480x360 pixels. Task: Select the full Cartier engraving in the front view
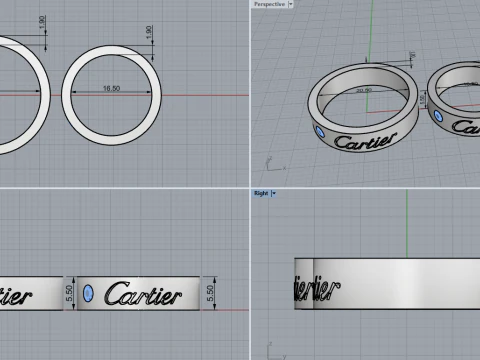143,294
